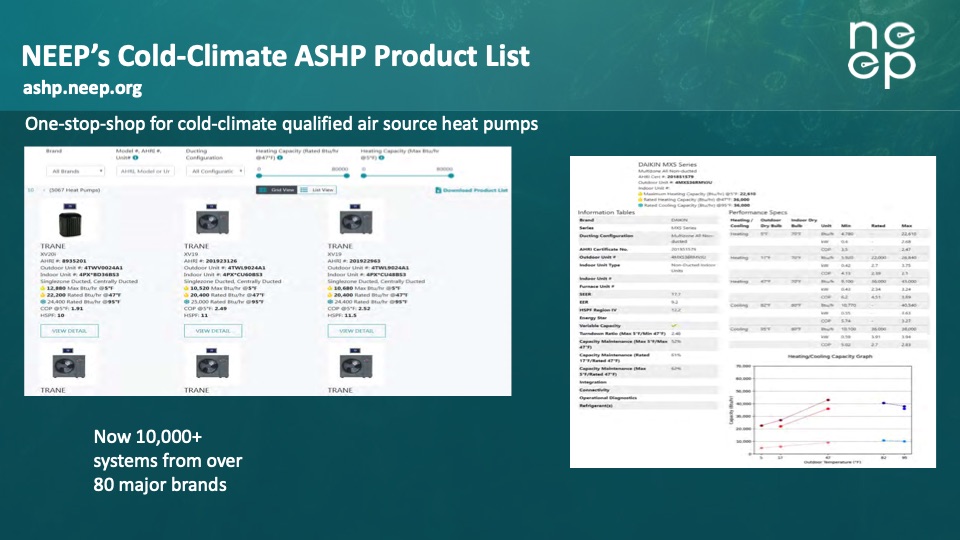The height and width of the screenshot is (540, 960).
Task: Click the Performance Specs heading
Action: click(x=758, y=212)
